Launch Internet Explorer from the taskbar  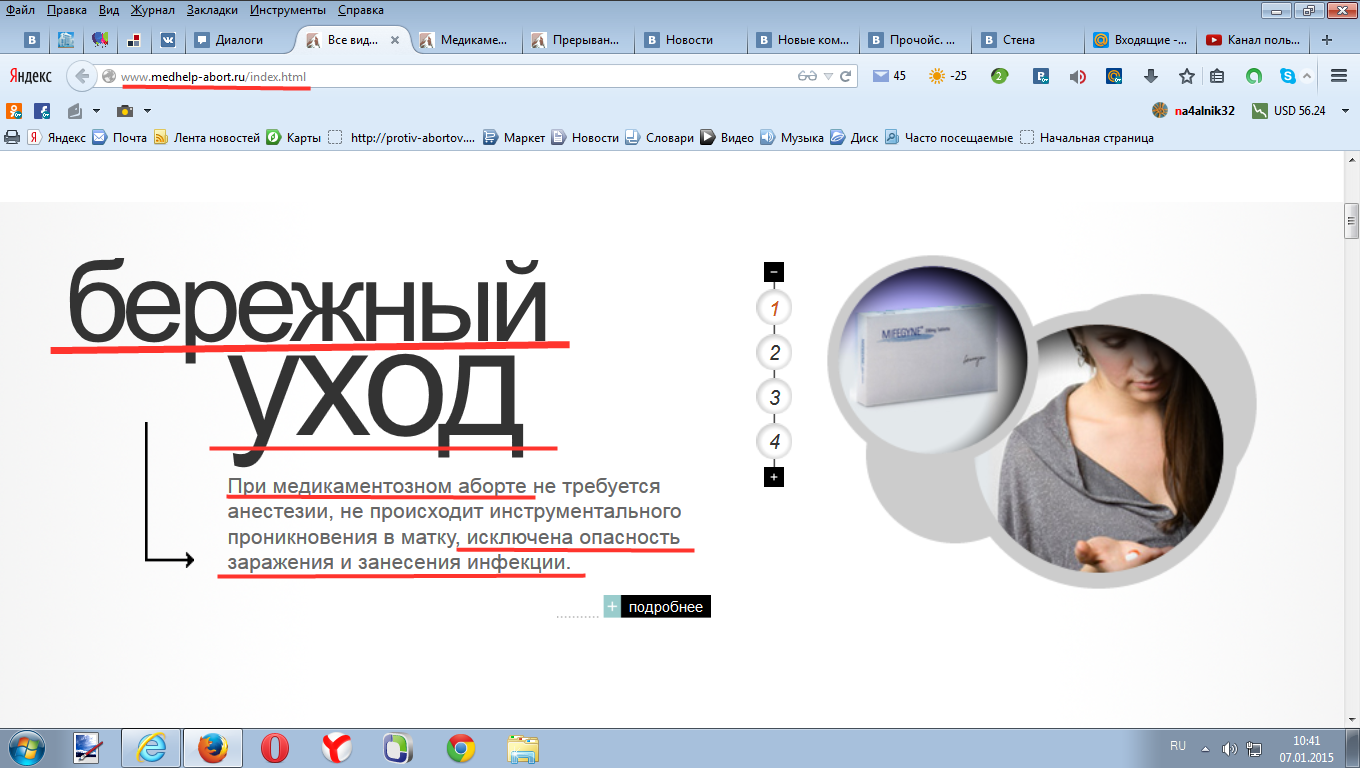point(151,748)
